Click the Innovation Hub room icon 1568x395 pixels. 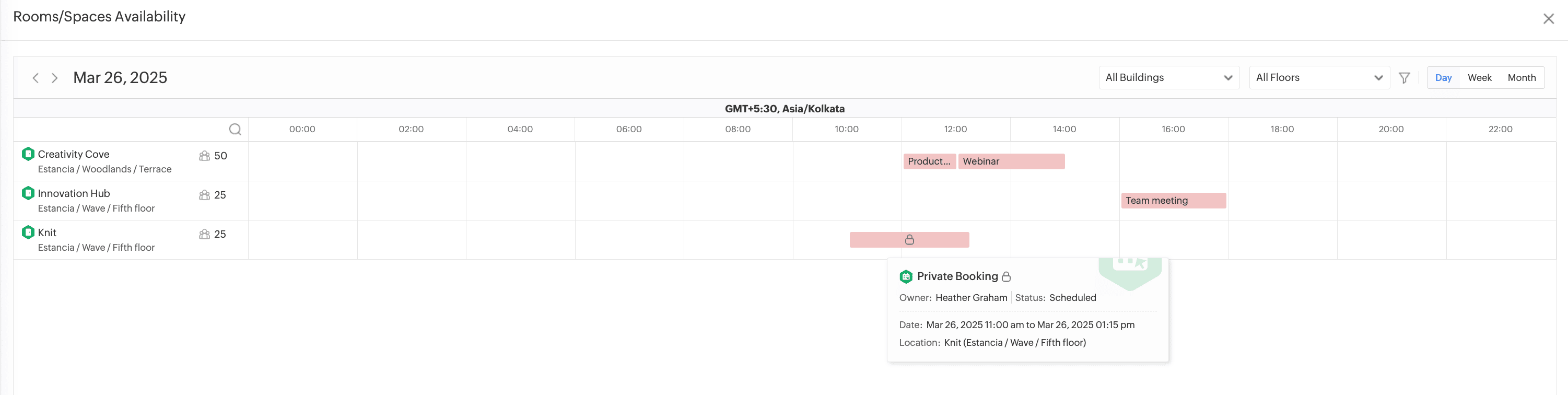(x=28, y=193)
